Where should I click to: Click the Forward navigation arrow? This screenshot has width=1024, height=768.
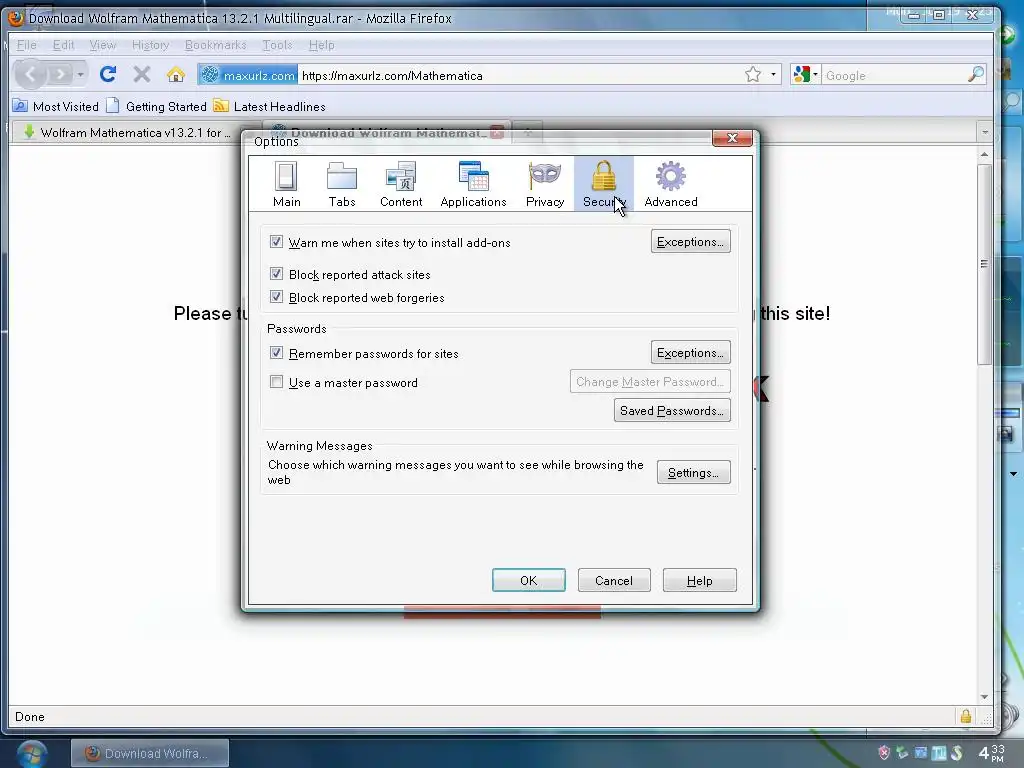point(59,74)
